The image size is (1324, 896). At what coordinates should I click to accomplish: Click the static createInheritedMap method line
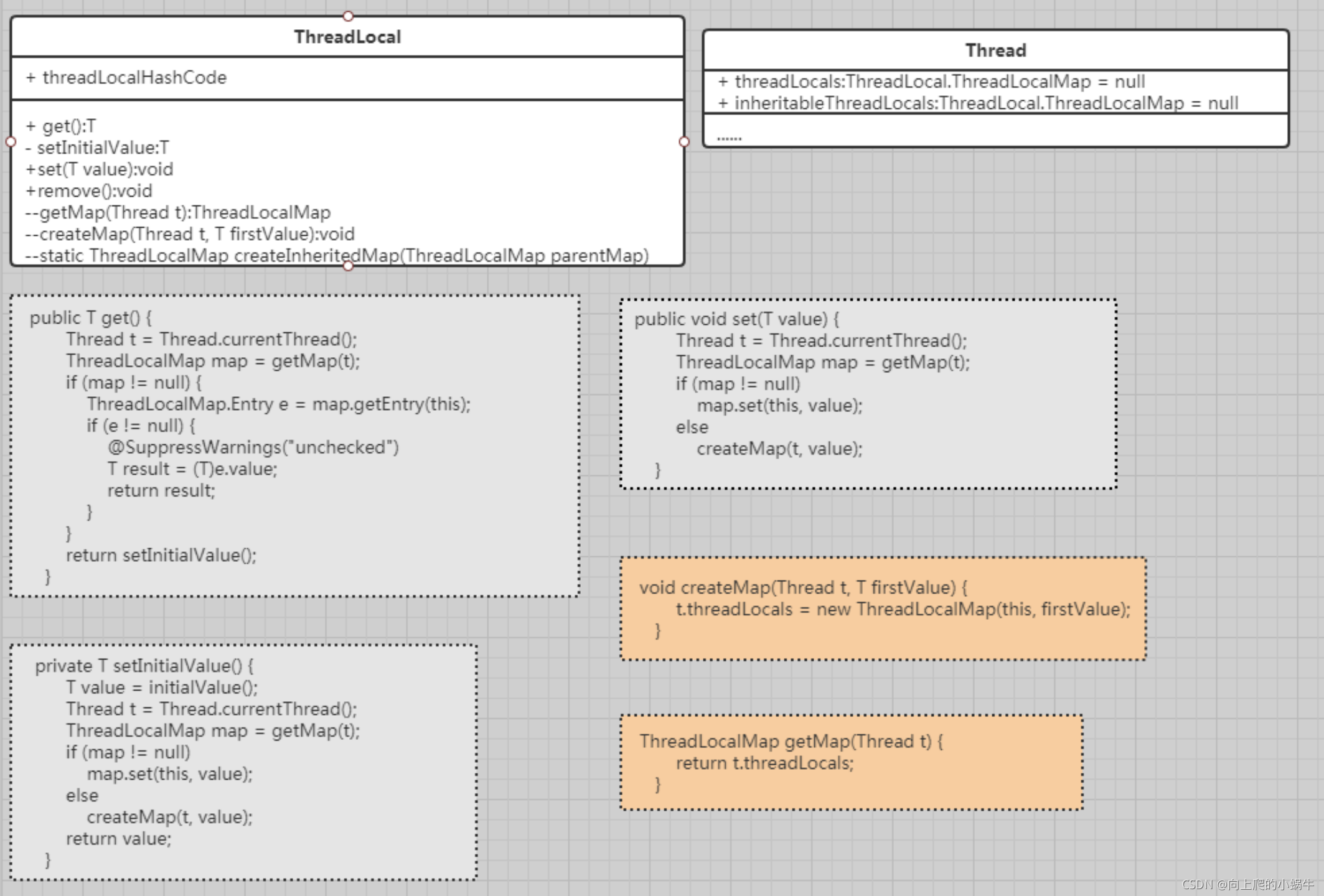point(337,256)
